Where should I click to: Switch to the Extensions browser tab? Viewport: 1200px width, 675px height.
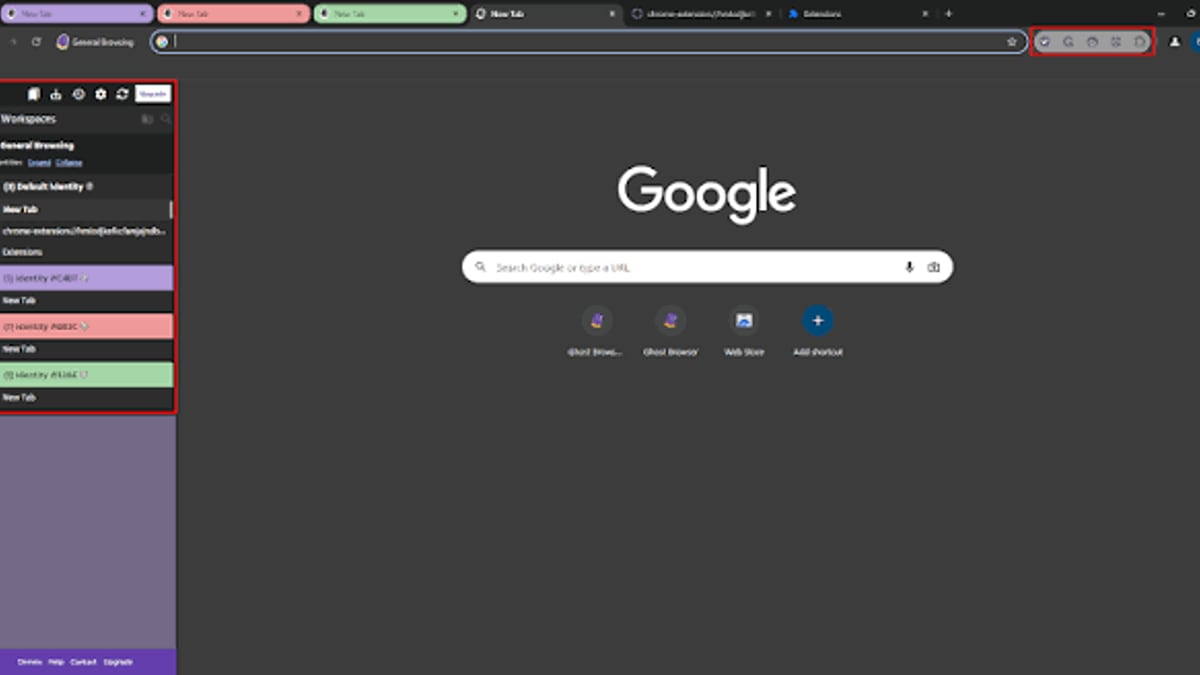[857, 14]
